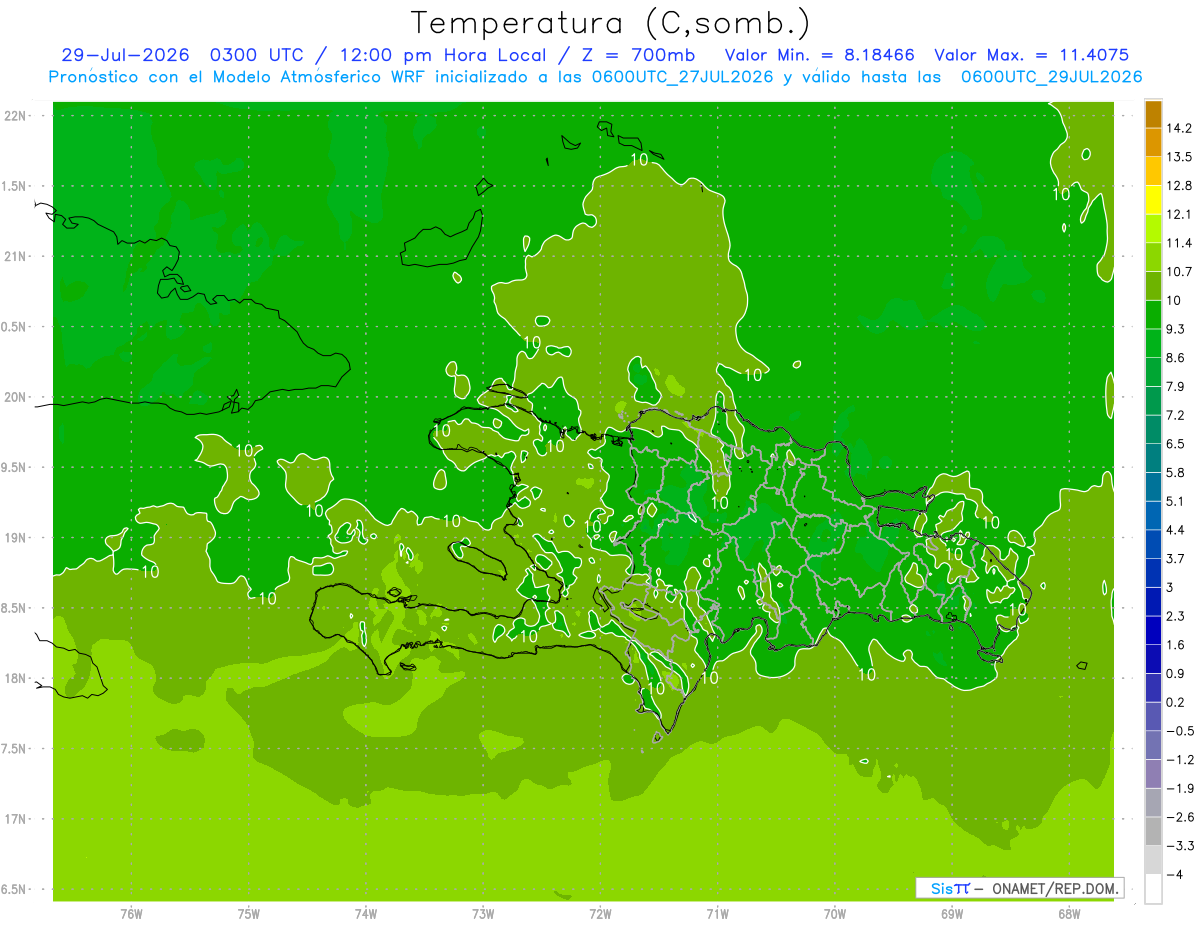Click the green legend swatch between 9.3 and 10
Screen dimensions: 1200x927
[x=1153, y=314]
